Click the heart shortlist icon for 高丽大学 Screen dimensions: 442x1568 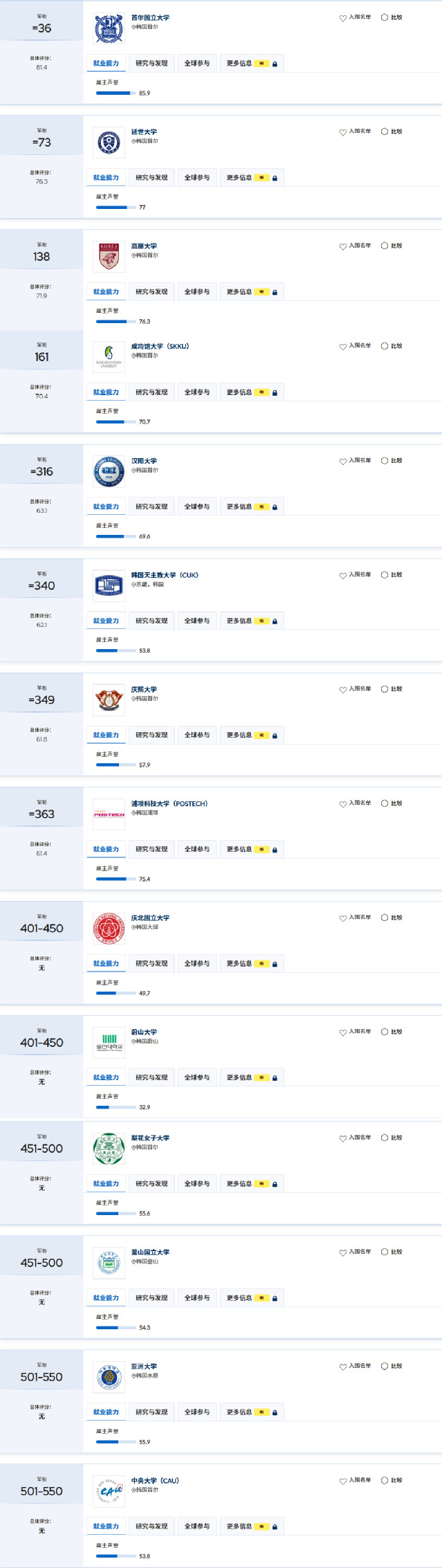coord(342,246)
